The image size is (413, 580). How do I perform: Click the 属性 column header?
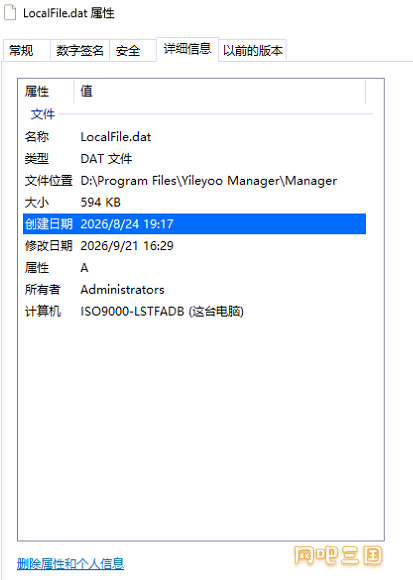[x=48, y=91]
